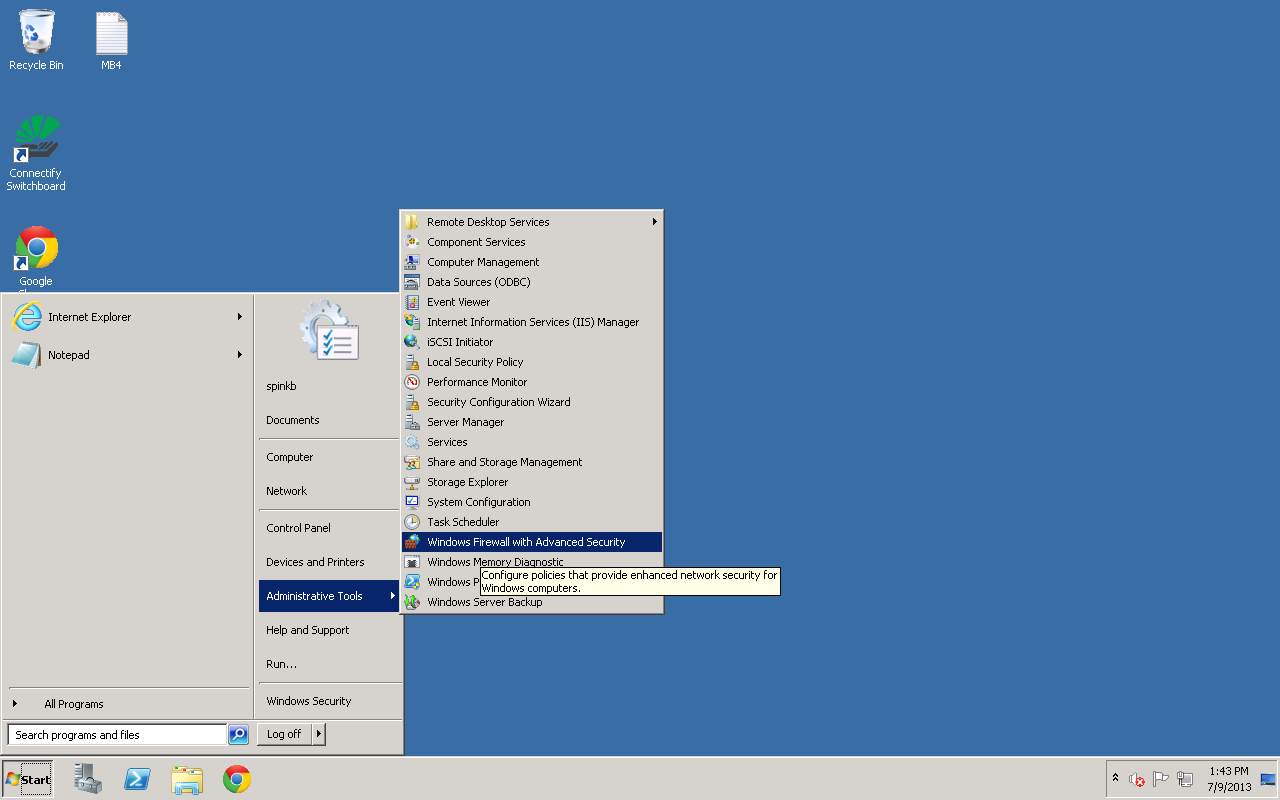Open Server Manager from the taskbar
The image size is (1280, 800).
88,779
